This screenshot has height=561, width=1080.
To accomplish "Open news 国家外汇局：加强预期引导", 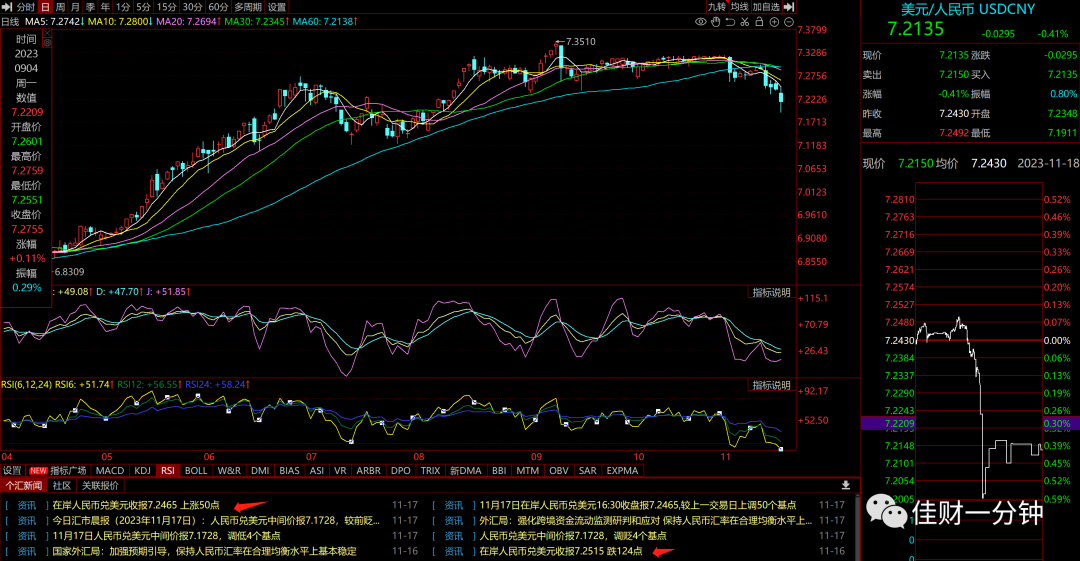I will point(205,551).
